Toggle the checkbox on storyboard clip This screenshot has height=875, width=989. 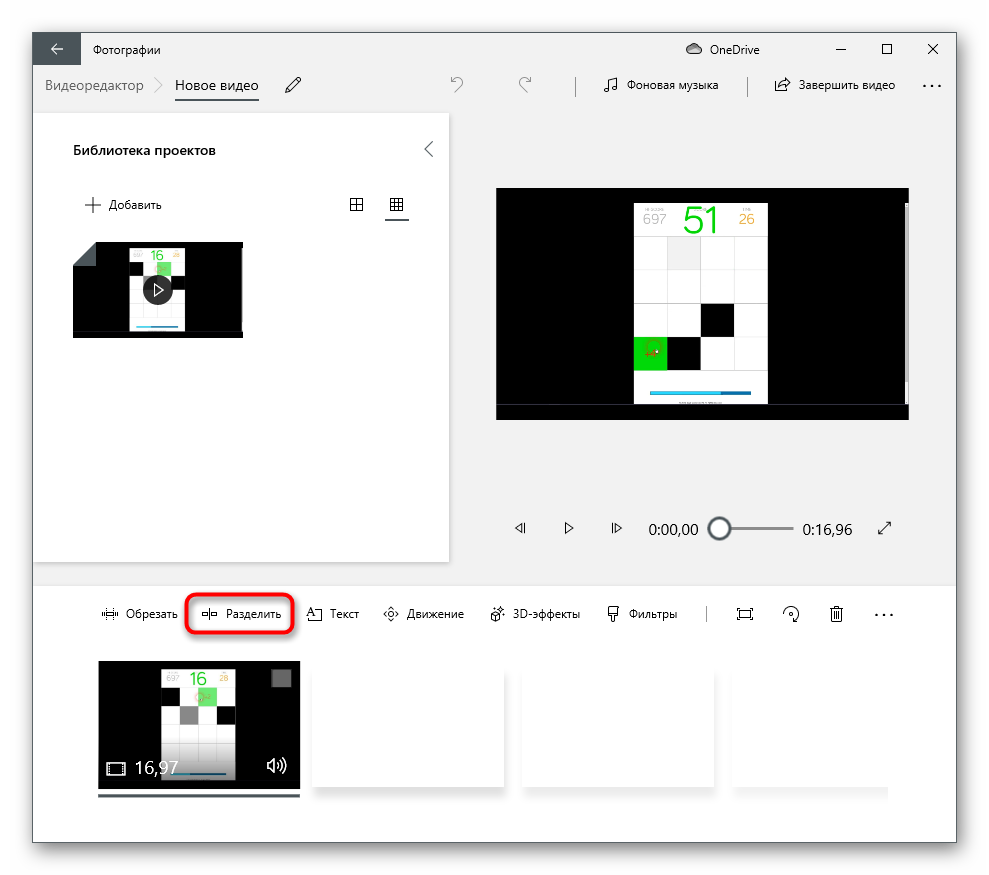point(282,678)
